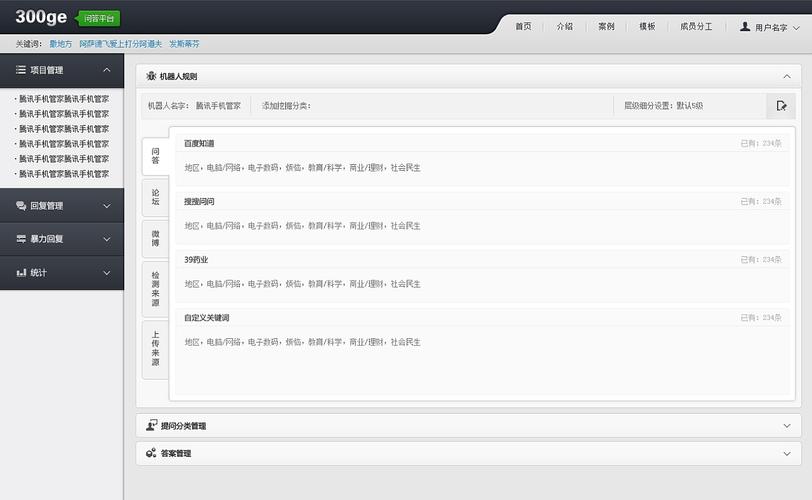Click the category list under 百度知道

click(x=302, y=168)
